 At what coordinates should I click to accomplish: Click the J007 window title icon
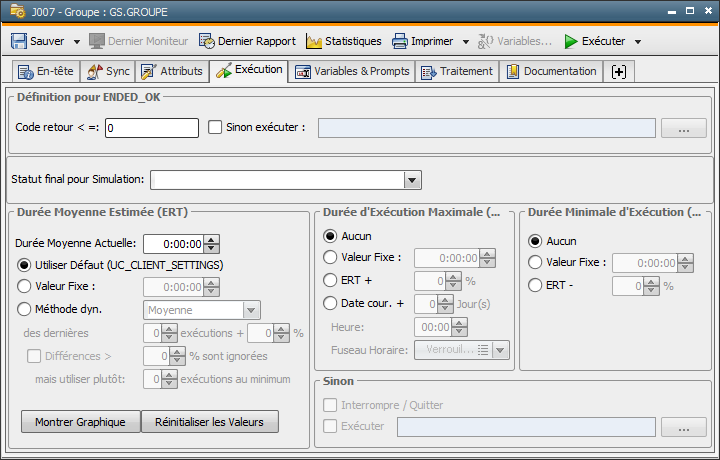17,11
